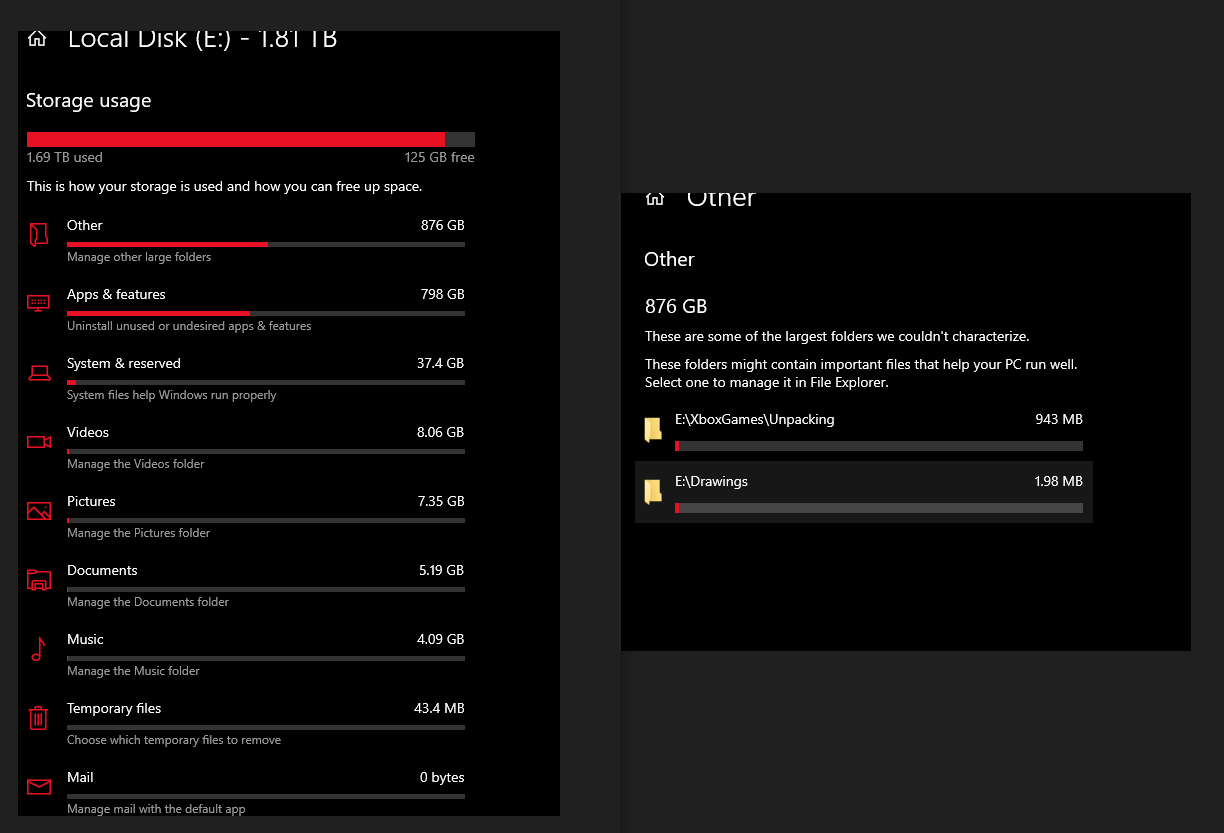Click the home icon beside Local Disk (E:)

pos(37,39)
